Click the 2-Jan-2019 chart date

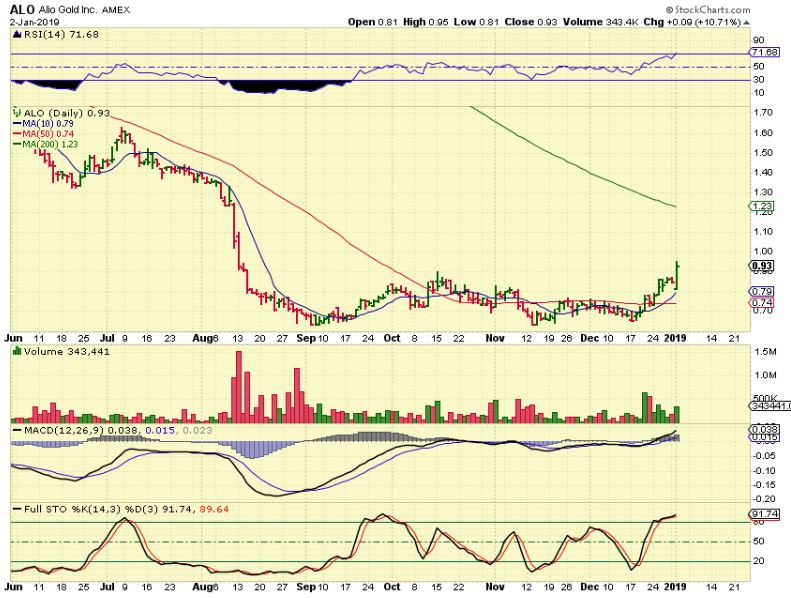(34, 22)
